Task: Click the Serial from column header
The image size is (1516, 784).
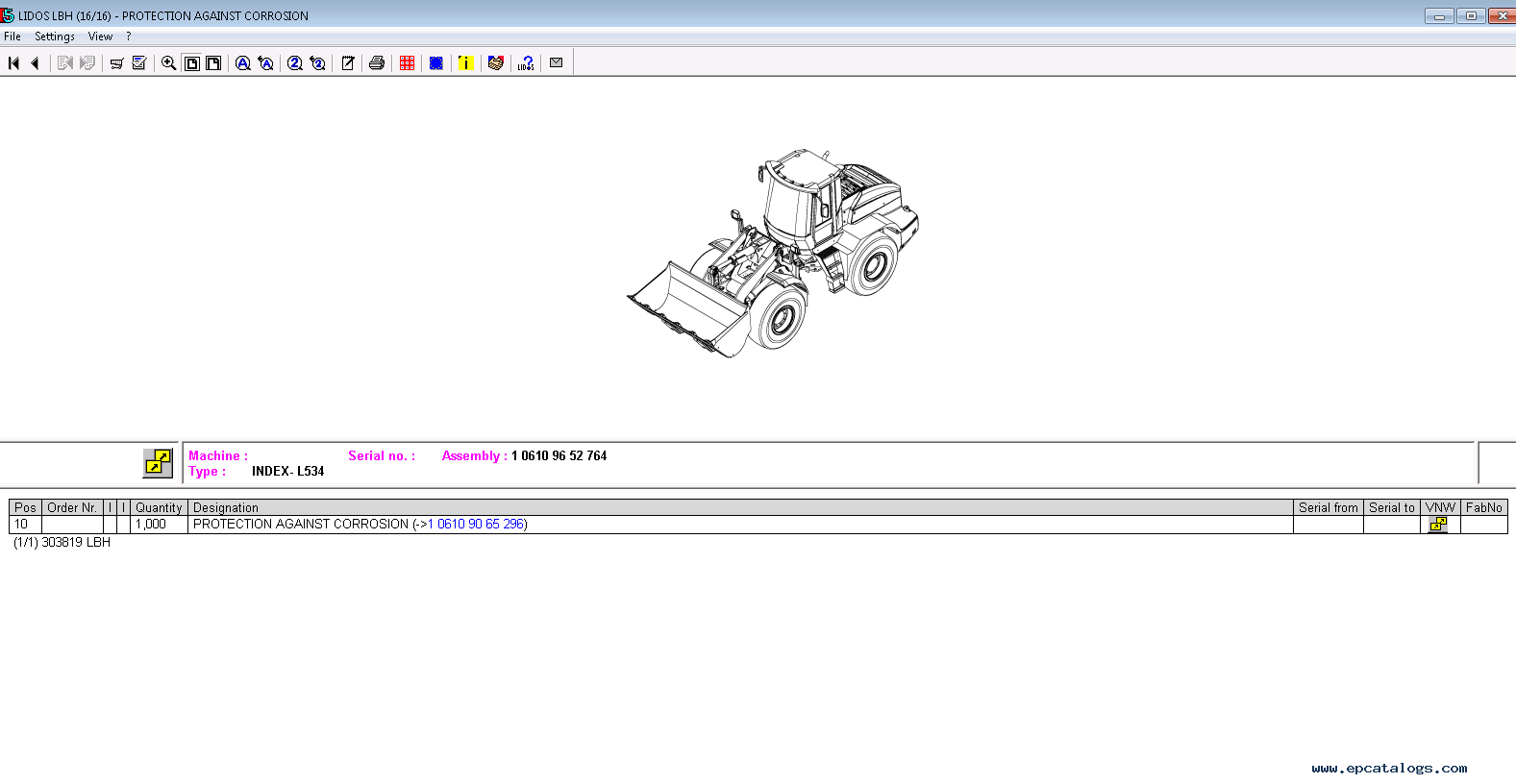Action: (1329, 507)
